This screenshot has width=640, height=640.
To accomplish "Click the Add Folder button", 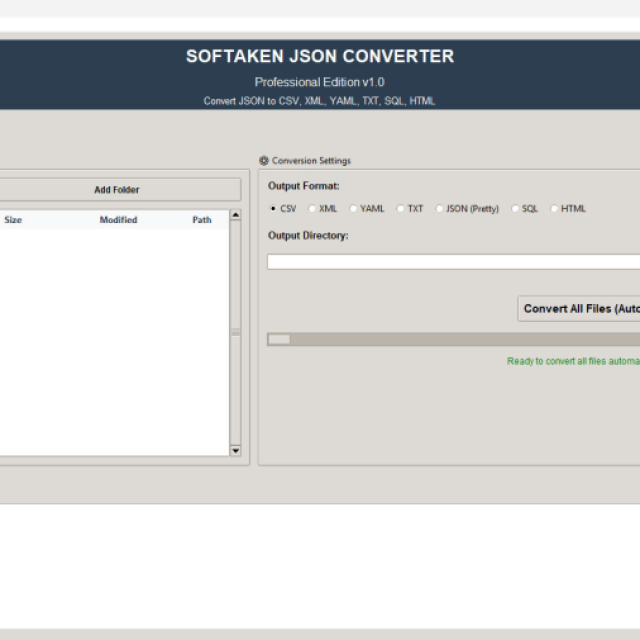I will tap(117, 190).
